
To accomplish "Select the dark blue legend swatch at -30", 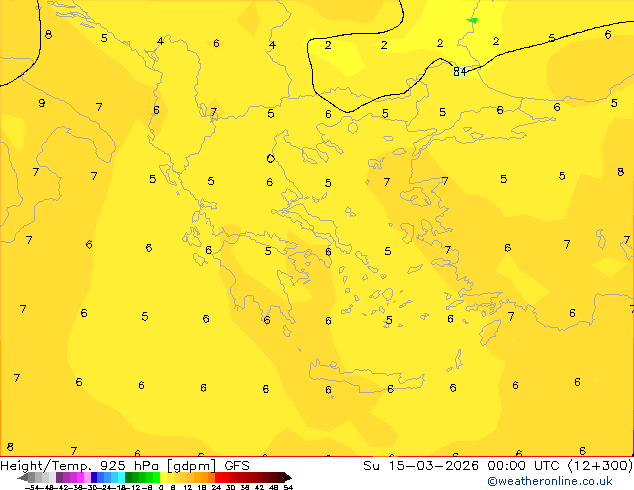I will 94,478.
